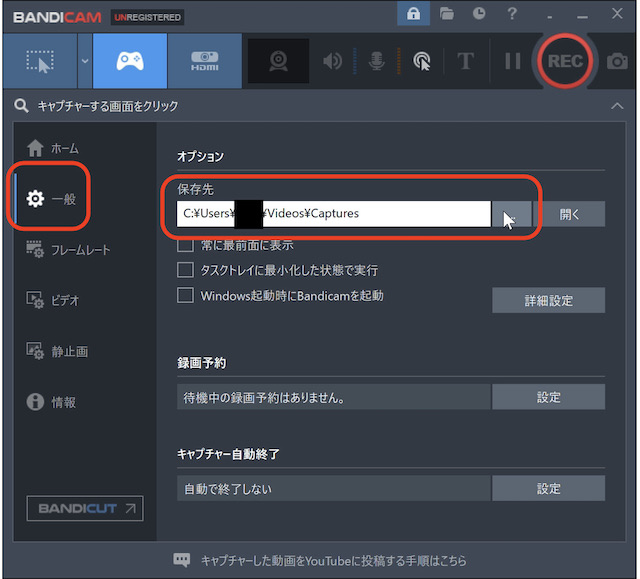640x579 pixels.
Task: Enable タスクトレイに最小化した状態で実行 checkbox
Action: tap(185, 270)
